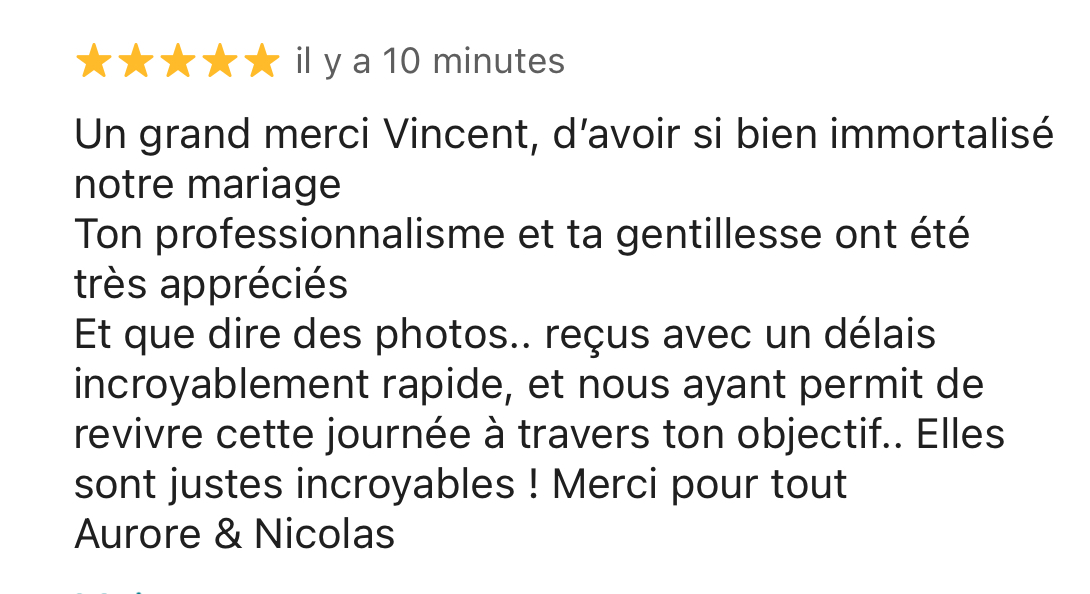Click the word 'gentillesse' in the review
This screenshot has width=1090, height=594.
point(719,235)
